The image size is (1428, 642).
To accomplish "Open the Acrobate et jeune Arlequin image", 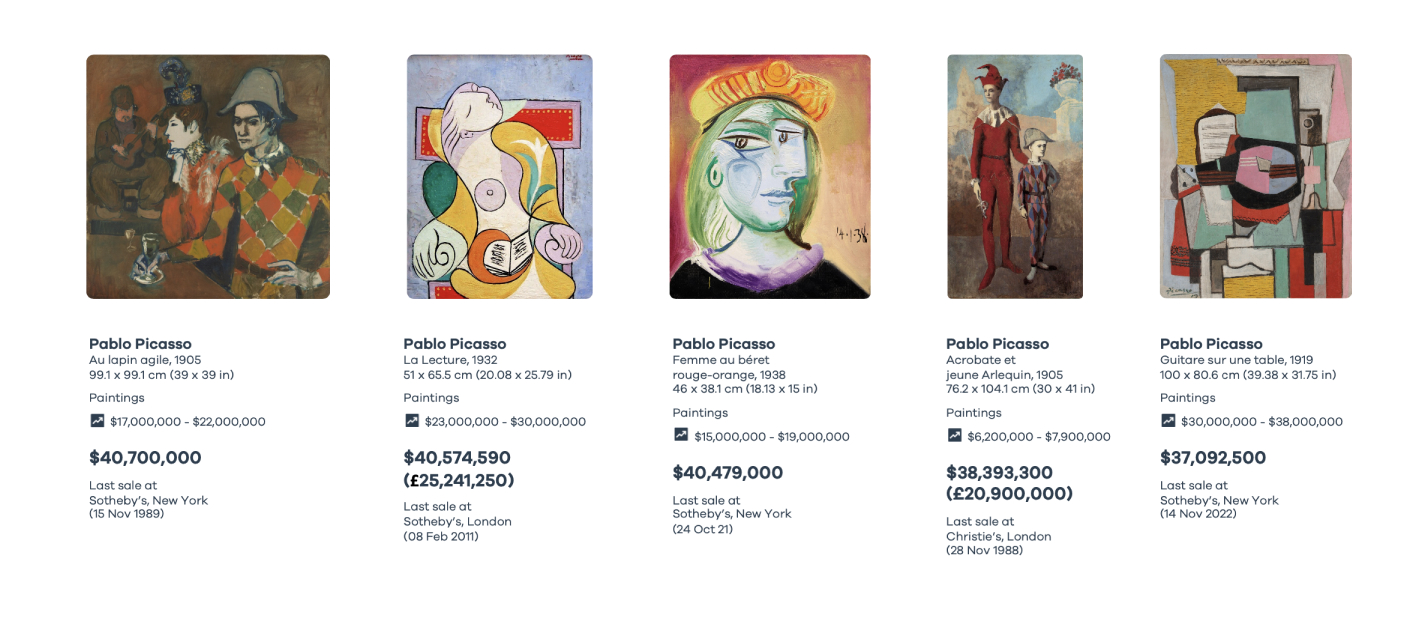I will coord(1015,177).
